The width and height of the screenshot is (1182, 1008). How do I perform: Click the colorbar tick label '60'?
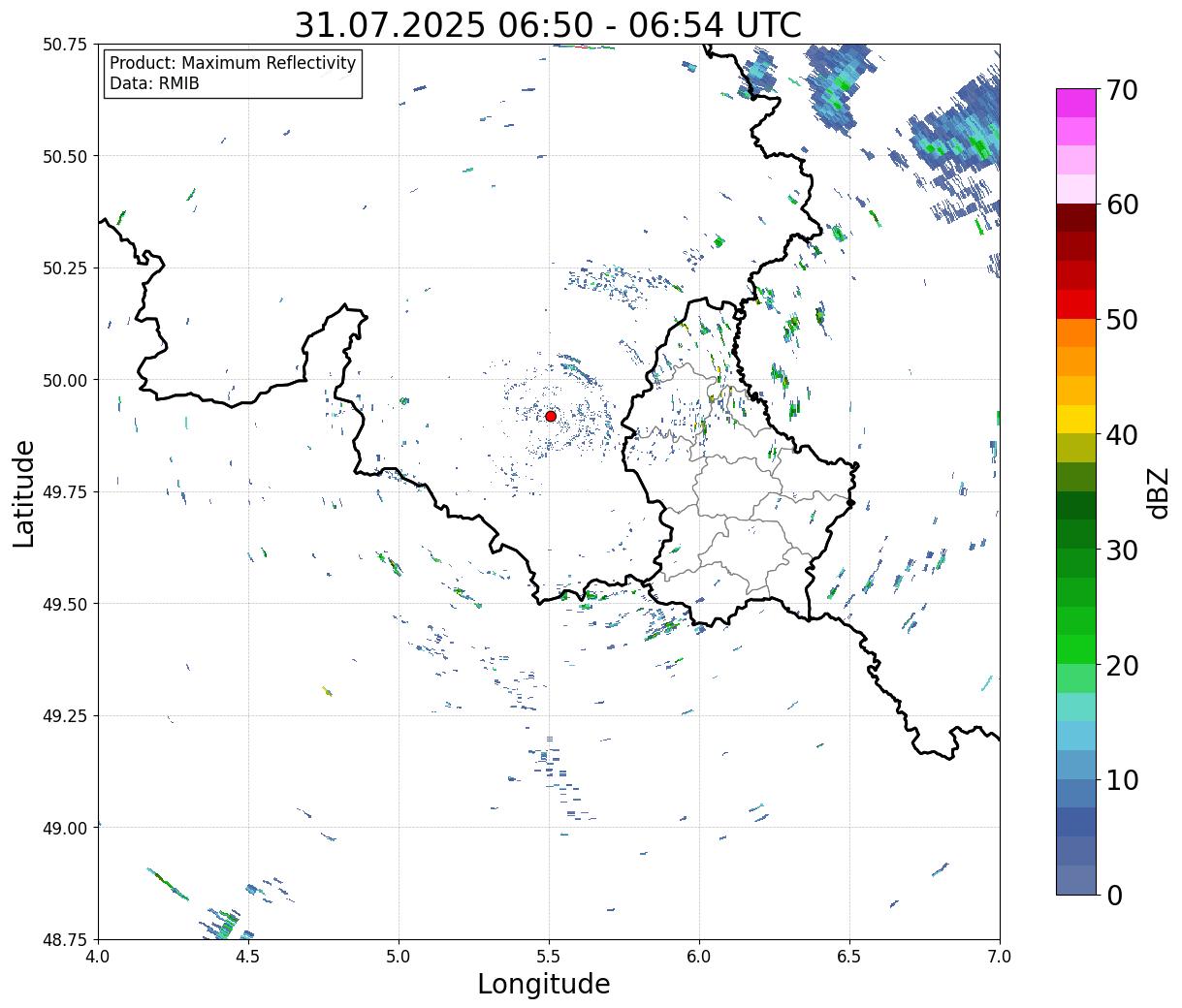pos(1121,205)
